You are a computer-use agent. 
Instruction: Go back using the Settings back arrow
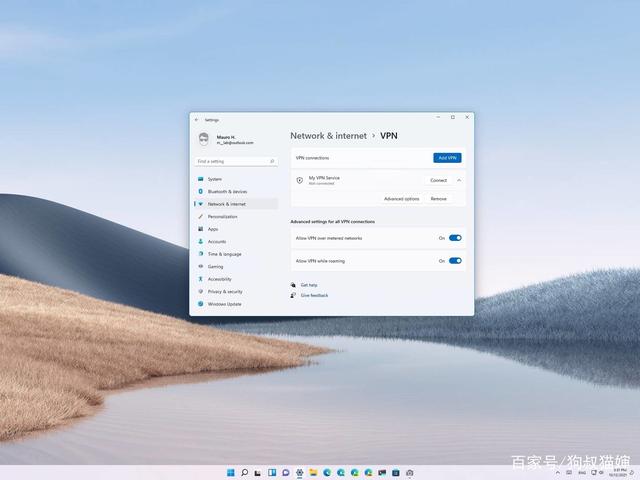[196, 119]
